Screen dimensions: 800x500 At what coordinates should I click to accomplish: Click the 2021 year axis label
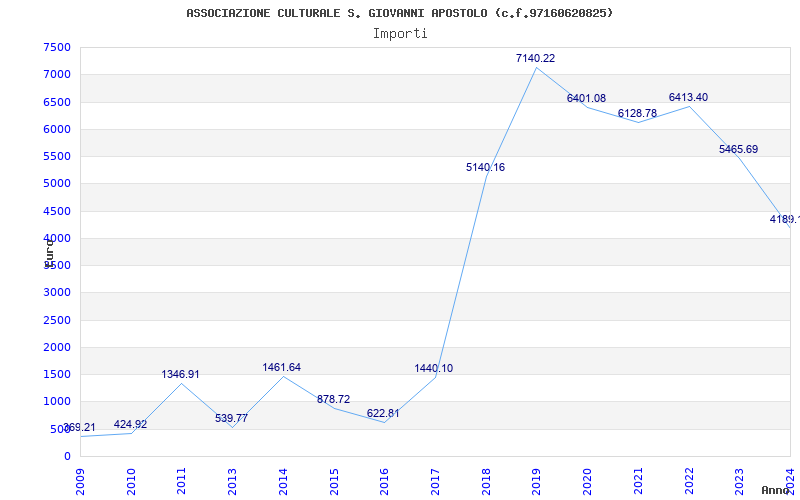pos(638,481)
